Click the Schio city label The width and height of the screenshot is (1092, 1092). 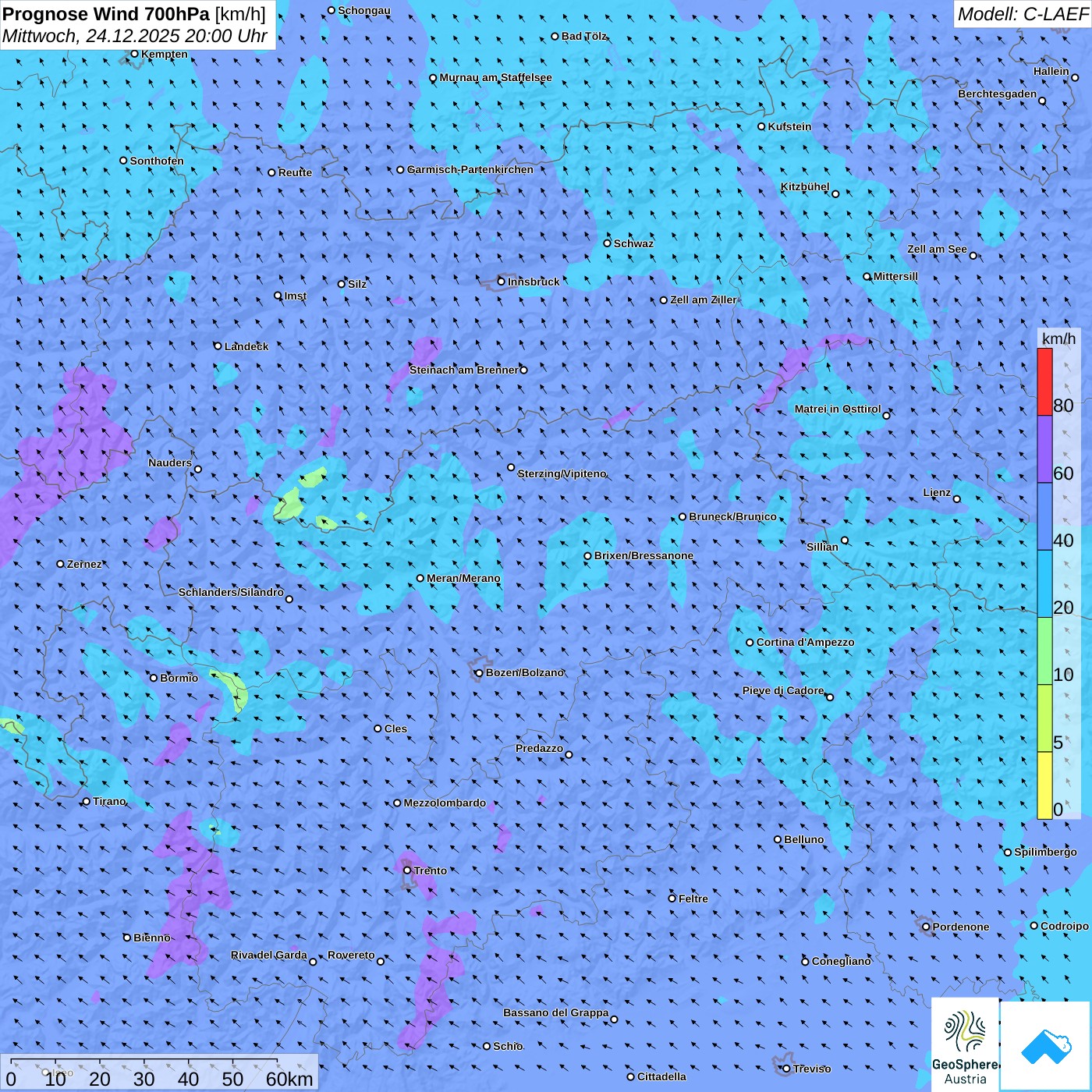tap(508, 1046)
